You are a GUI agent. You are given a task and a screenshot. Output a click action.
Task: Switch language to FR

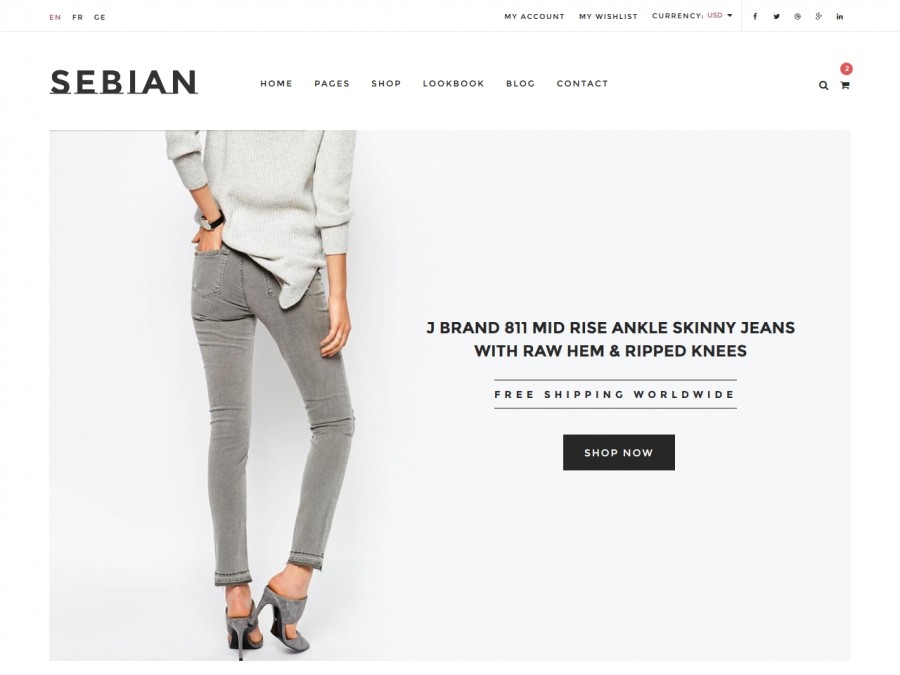77,17
